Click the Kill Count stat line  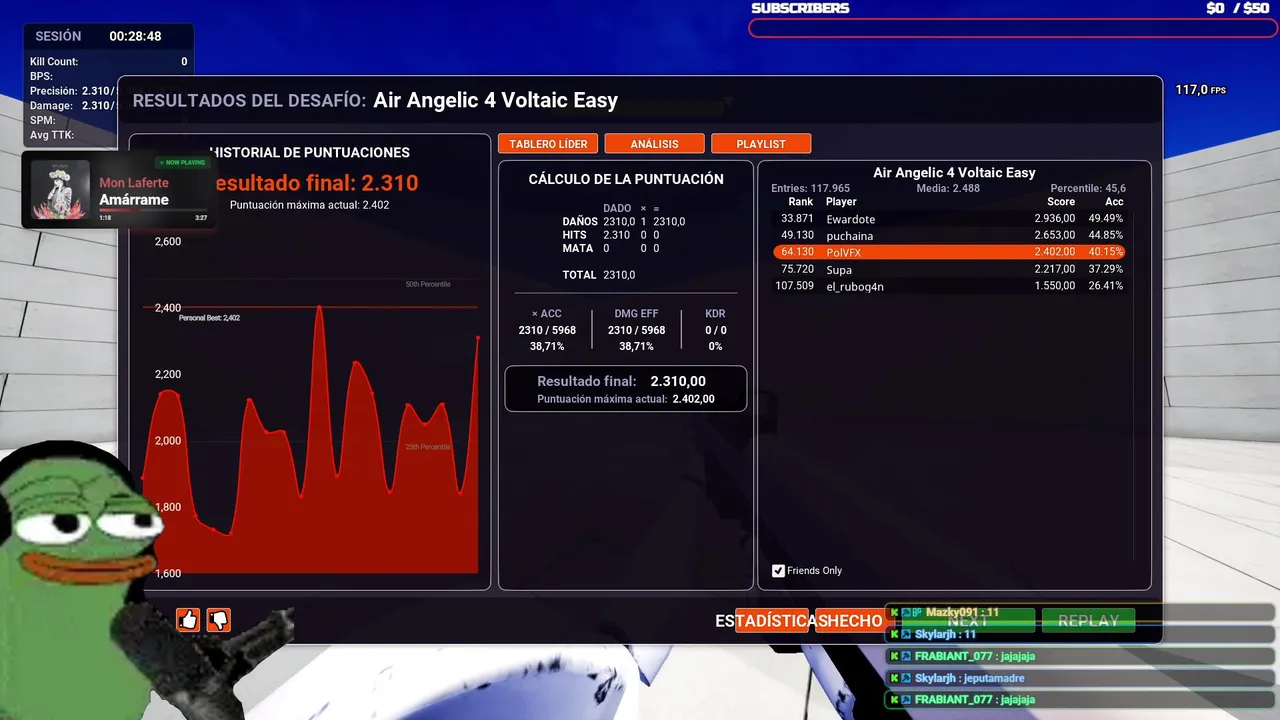[x=108, y=62]
